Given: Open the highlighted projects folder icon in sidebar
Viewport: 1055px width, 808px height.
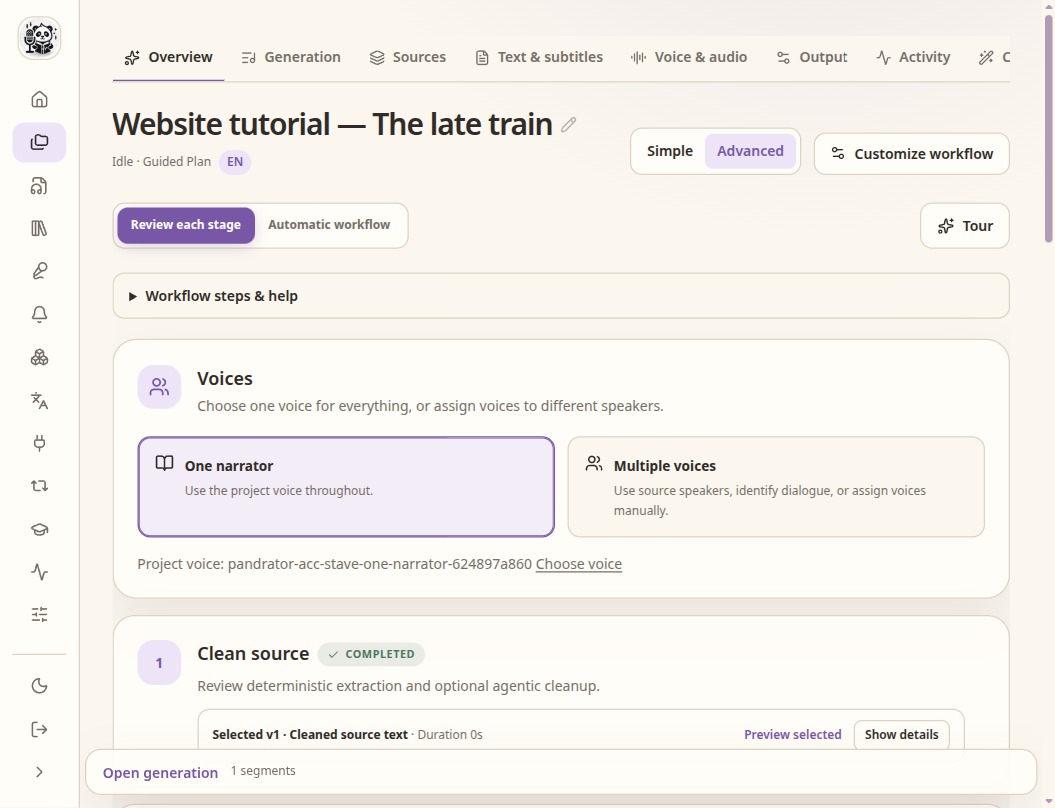Looking at the screenshot, I should (x=39, y=143).
